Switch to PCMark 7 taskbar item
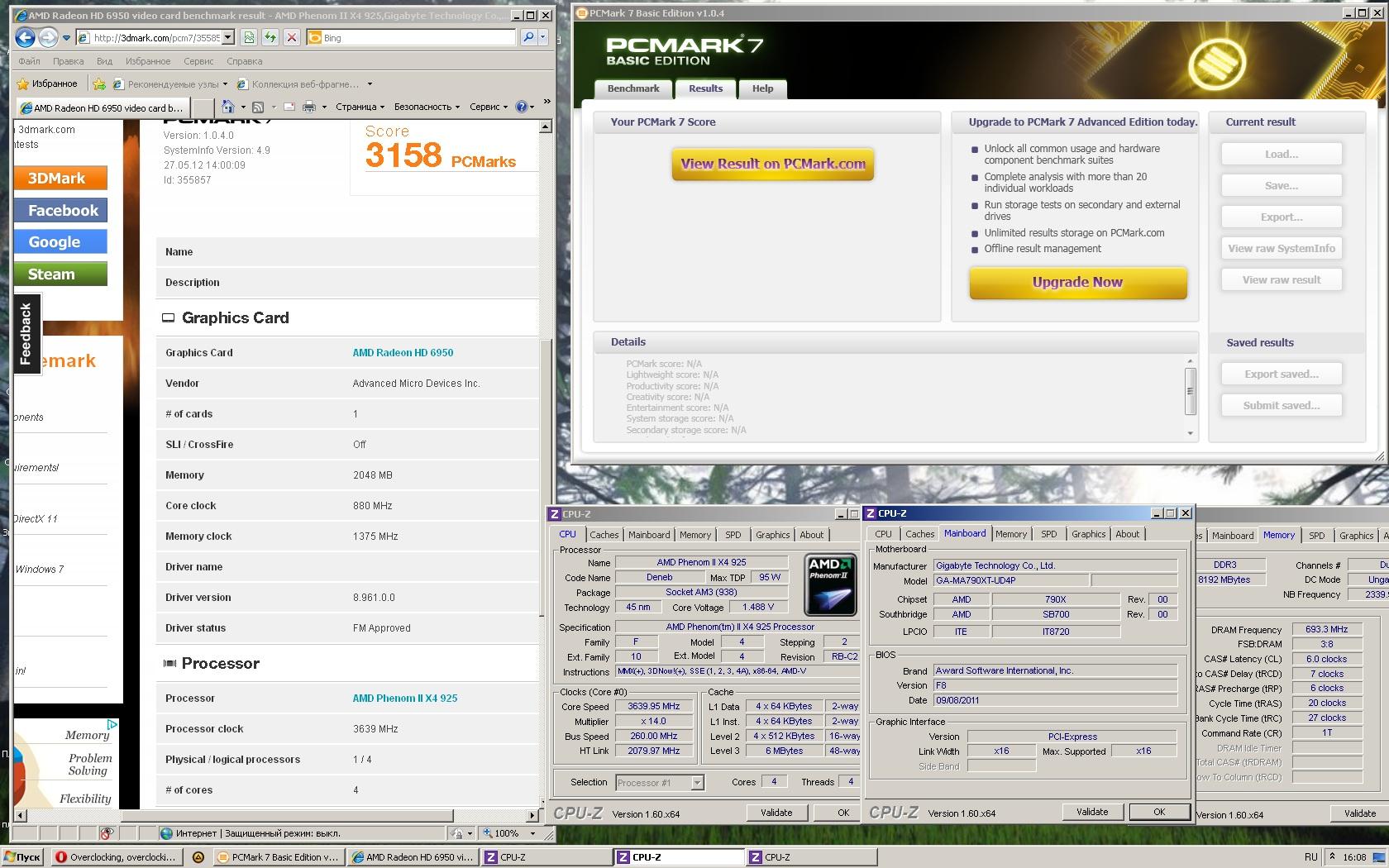The height and width of the screenshot is (868, 1389). (278, 857)
